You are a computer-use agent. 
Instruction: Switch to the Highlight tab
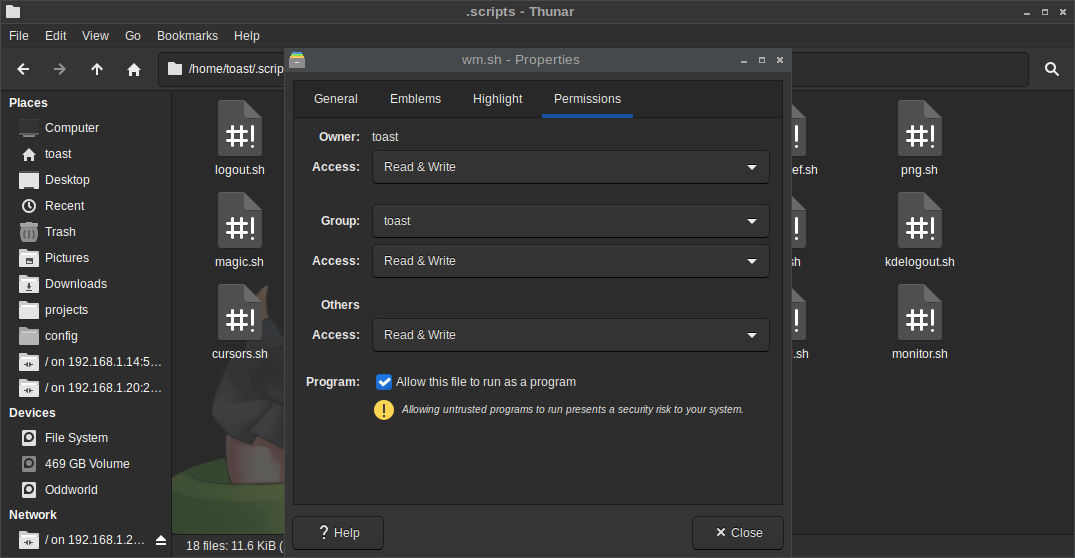tap(498, 99)
